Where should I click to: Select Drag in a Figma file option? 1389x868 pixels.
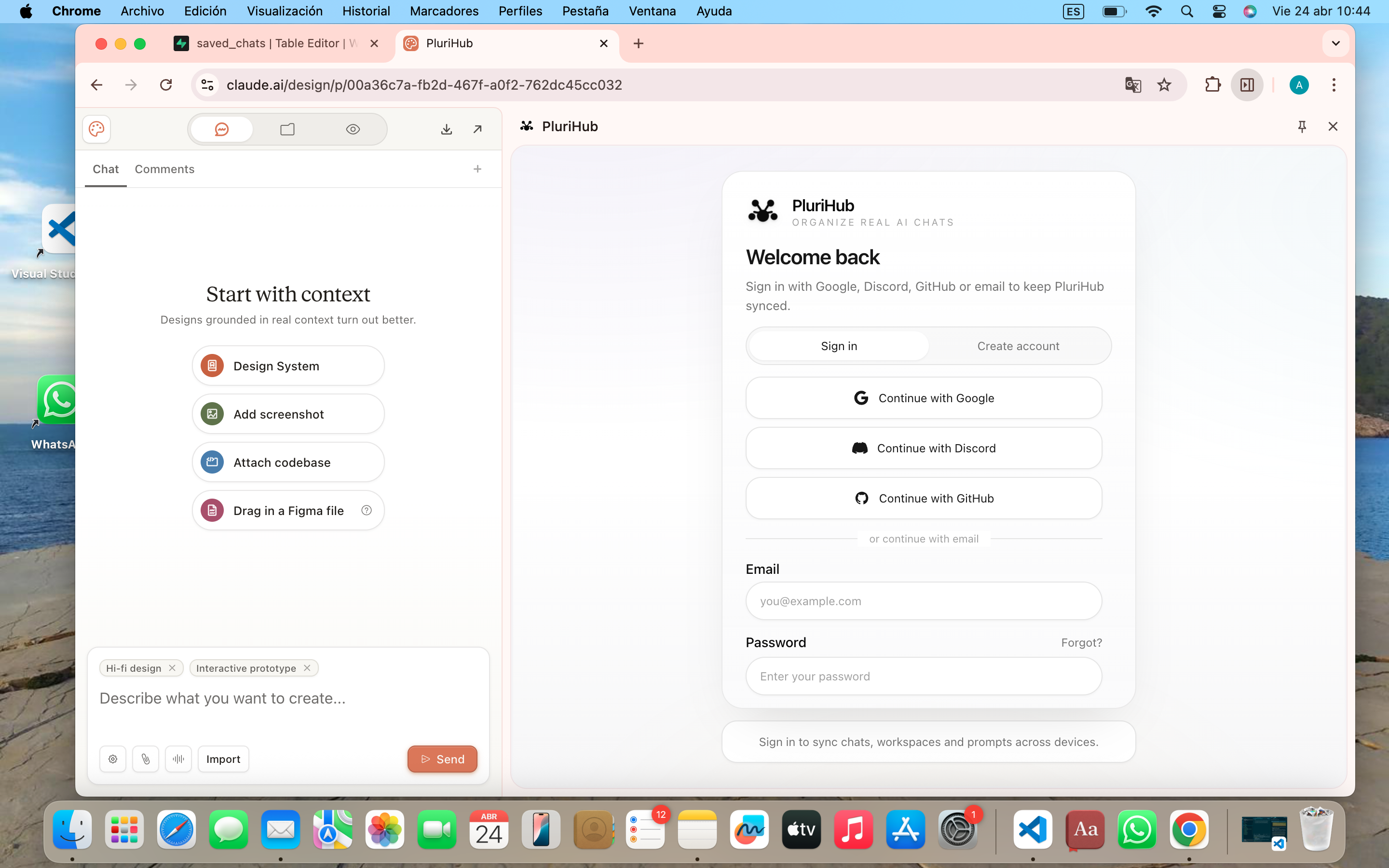pyautogui.click(x=288, y=510)
